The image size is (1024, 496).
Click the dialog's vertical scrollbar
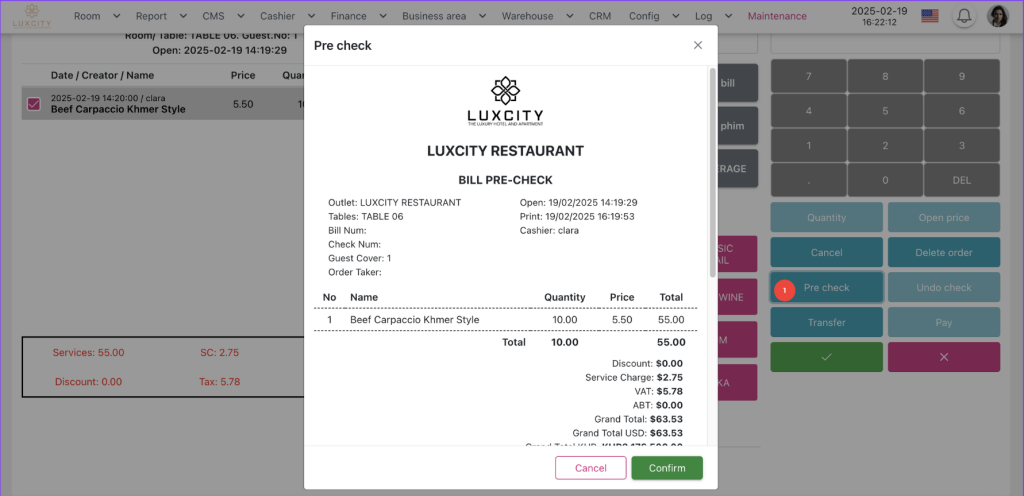pyautogui.click(x=712, y=170)
